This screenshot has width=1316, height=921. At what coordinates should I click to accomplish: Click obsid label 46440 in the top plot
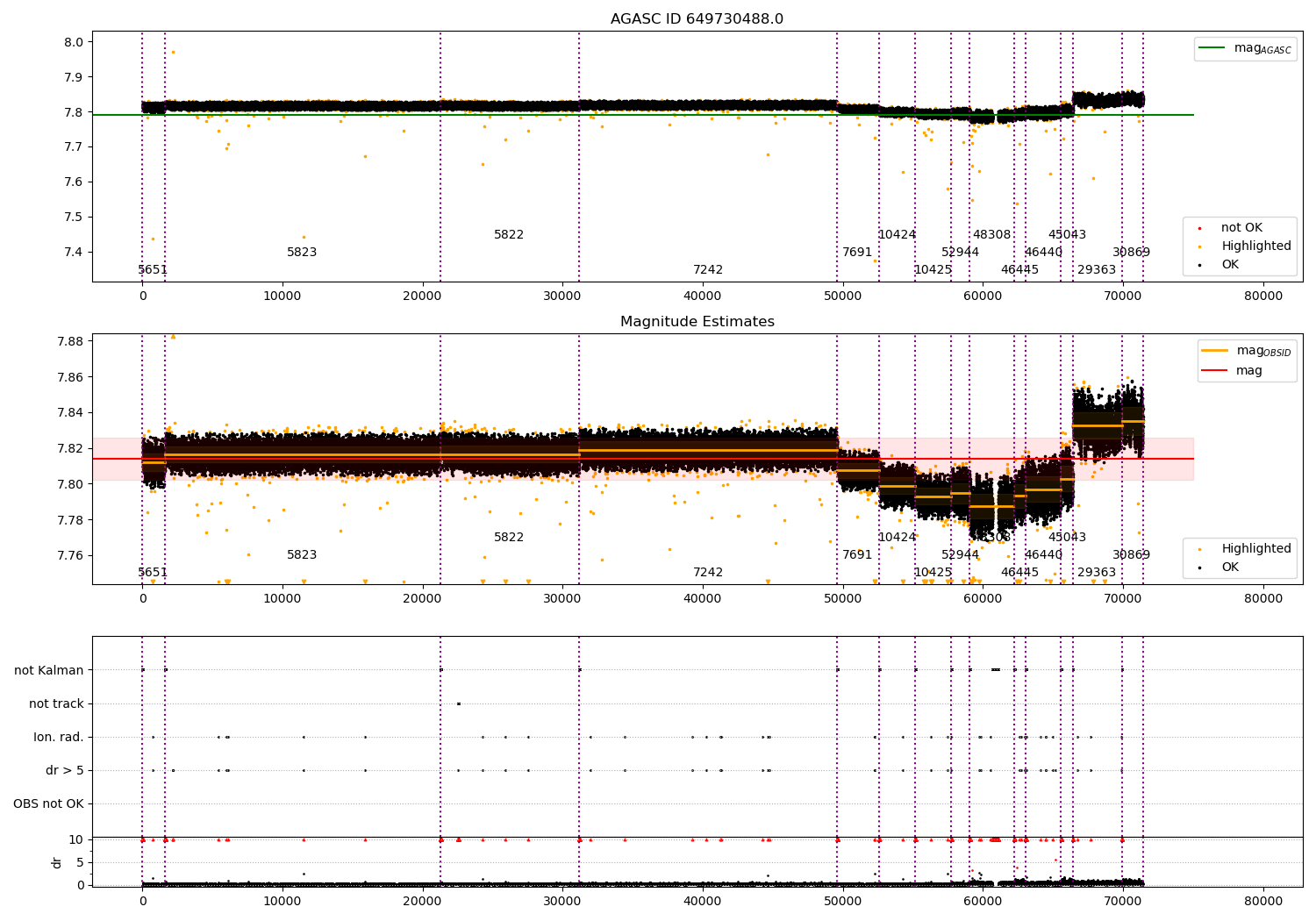point(1043,253)
